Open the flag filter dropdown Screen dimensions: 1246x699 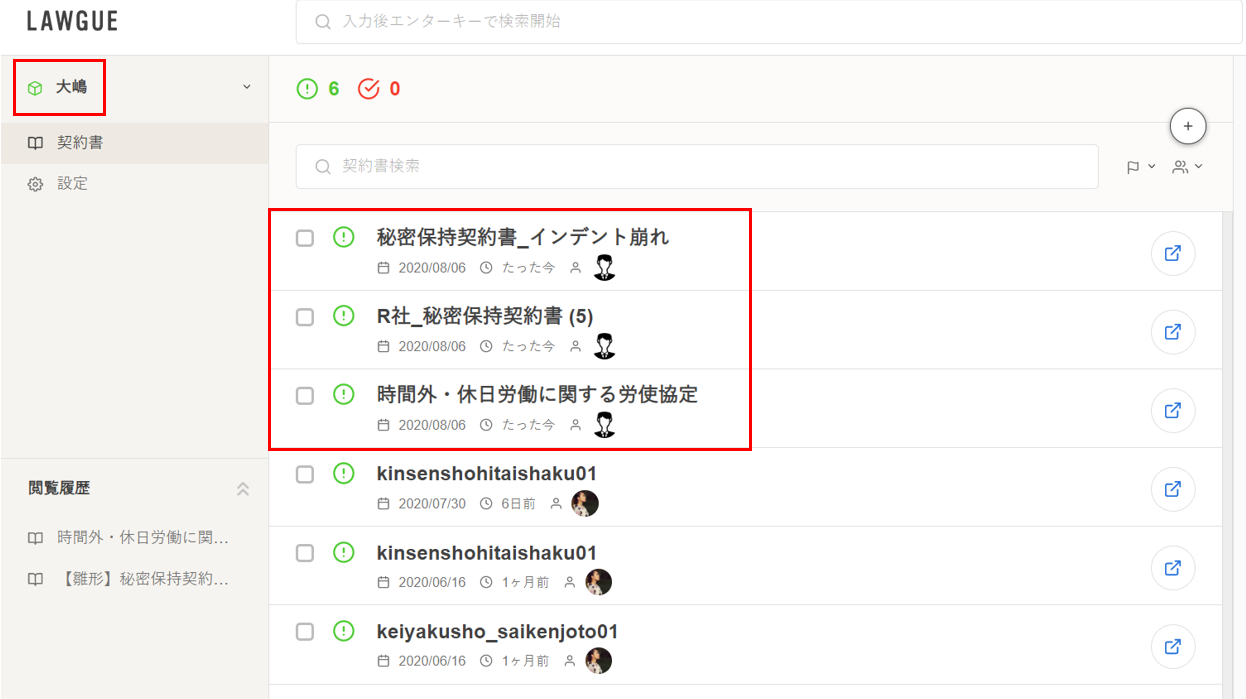pos(1140,167)
